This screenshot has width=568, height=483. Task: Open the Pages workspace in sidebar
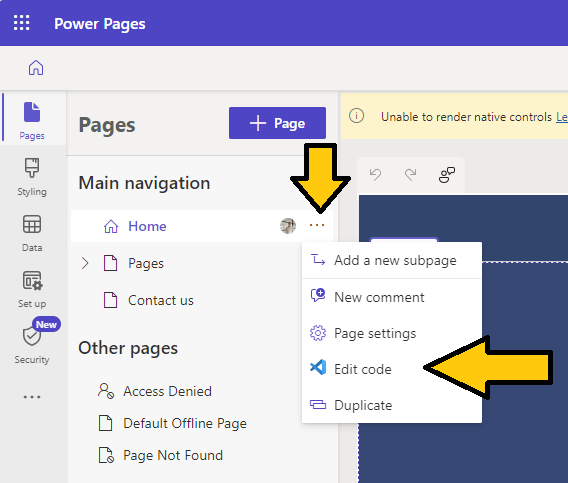(32, 120)
